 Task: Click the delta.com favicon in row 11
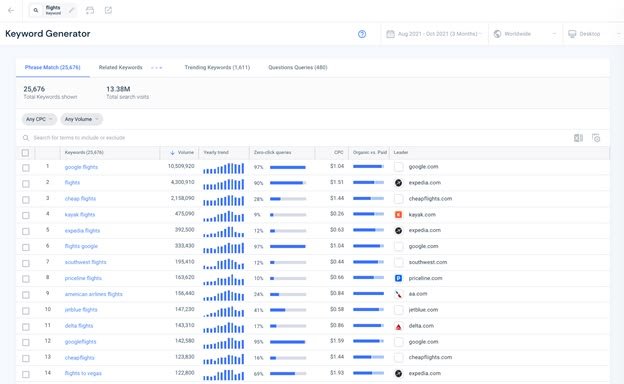click(x=398, y=326)
